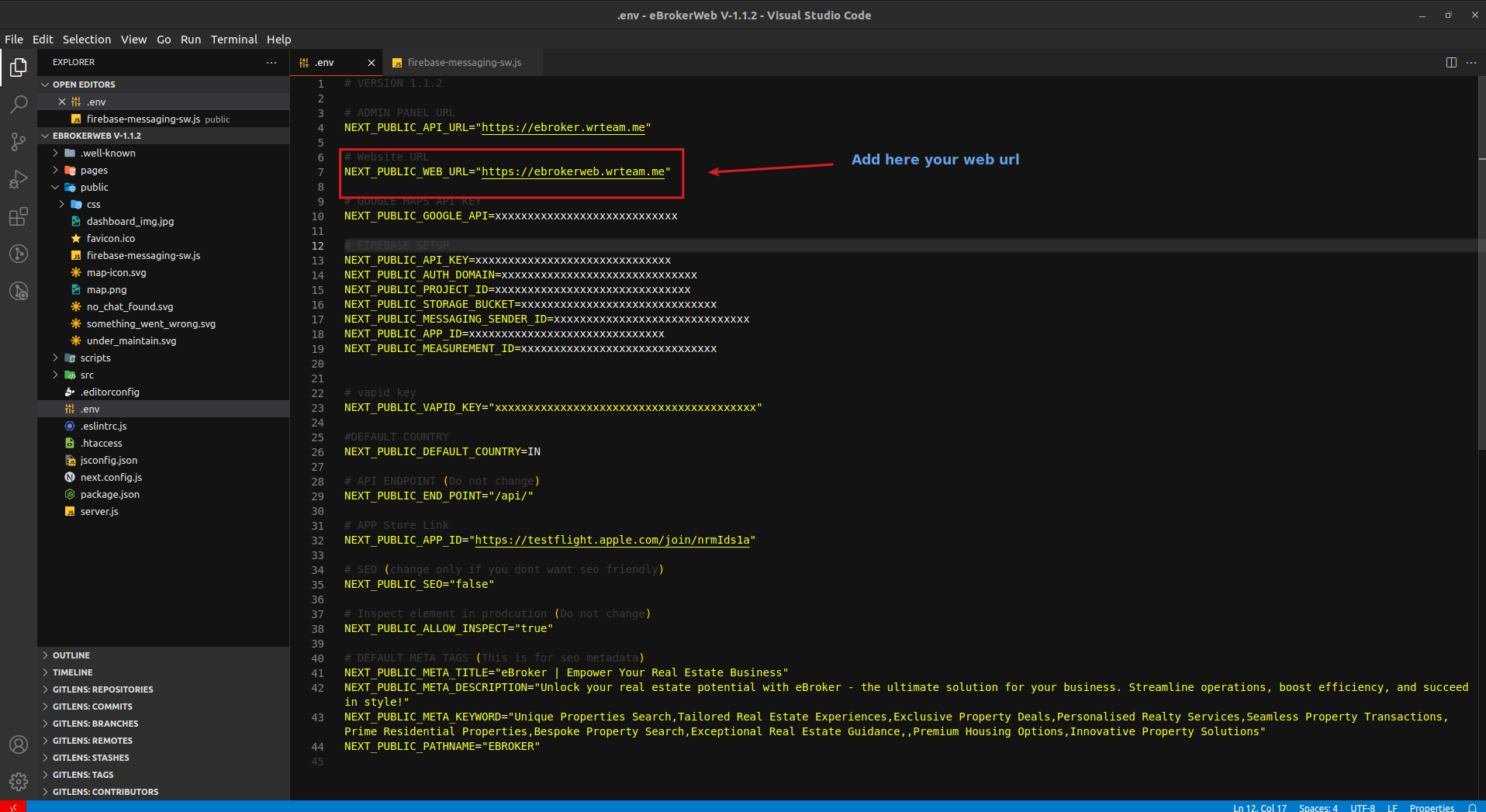Close .env in Open Editors list
Screen dimensions: 1486x812
tap(62, 102)
